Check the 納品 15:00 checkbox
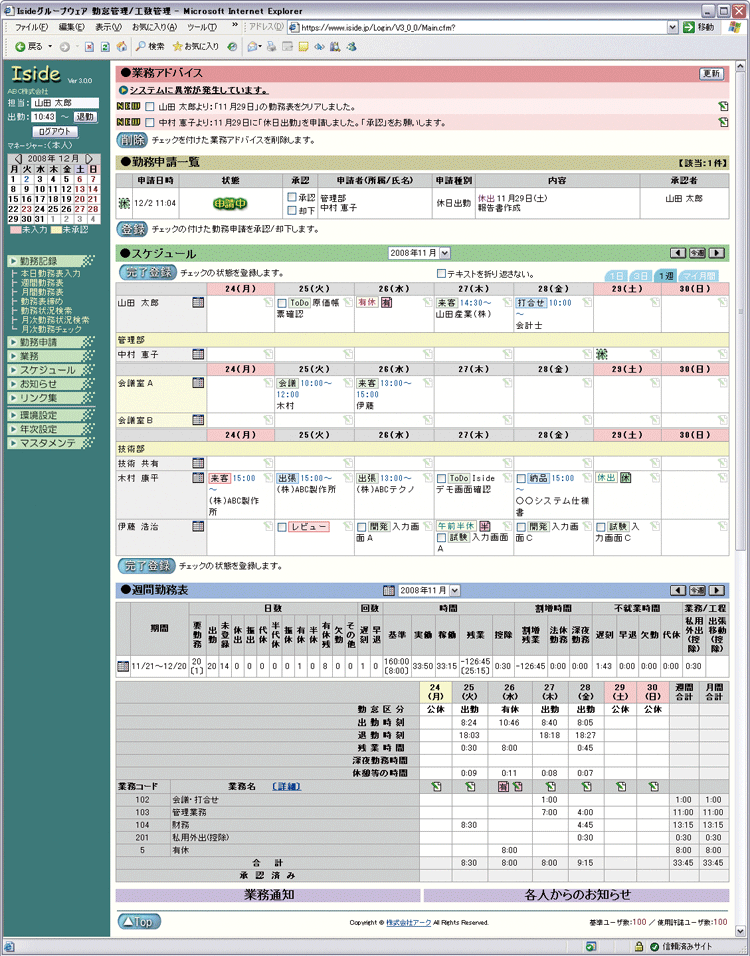750x956 pixels. pos(521,479)
